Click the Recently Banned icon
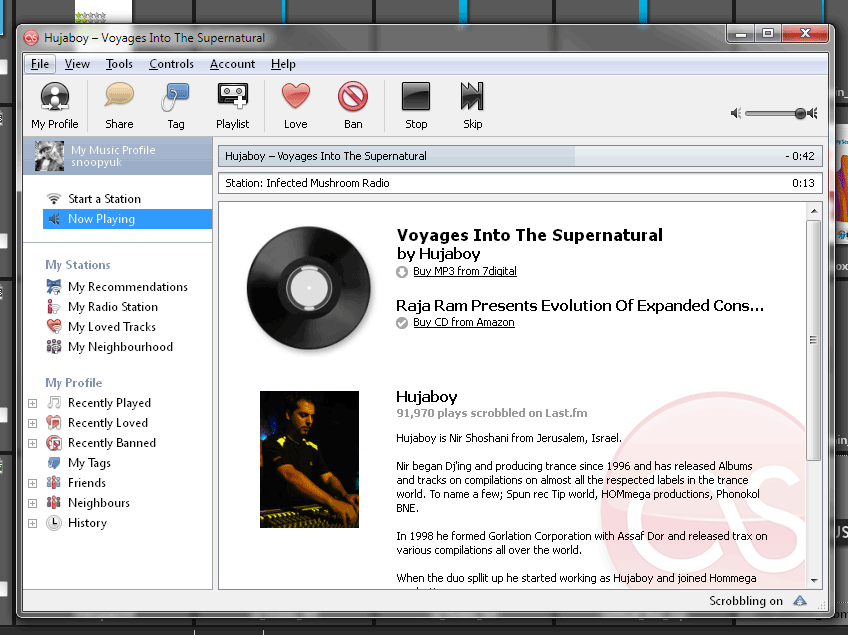The width and height of the screenshot is (848, 635). 54,442
